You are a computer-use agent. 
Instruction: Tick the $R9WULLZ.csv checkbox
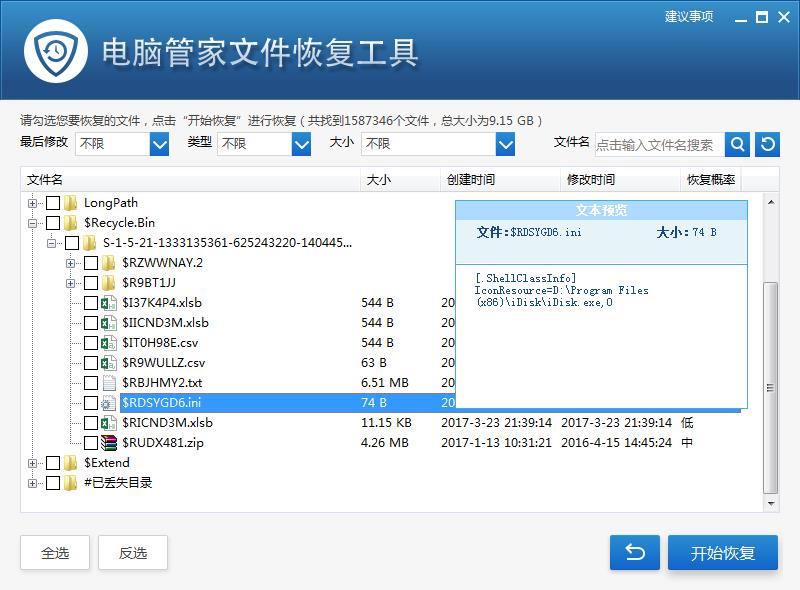(91, 362)
